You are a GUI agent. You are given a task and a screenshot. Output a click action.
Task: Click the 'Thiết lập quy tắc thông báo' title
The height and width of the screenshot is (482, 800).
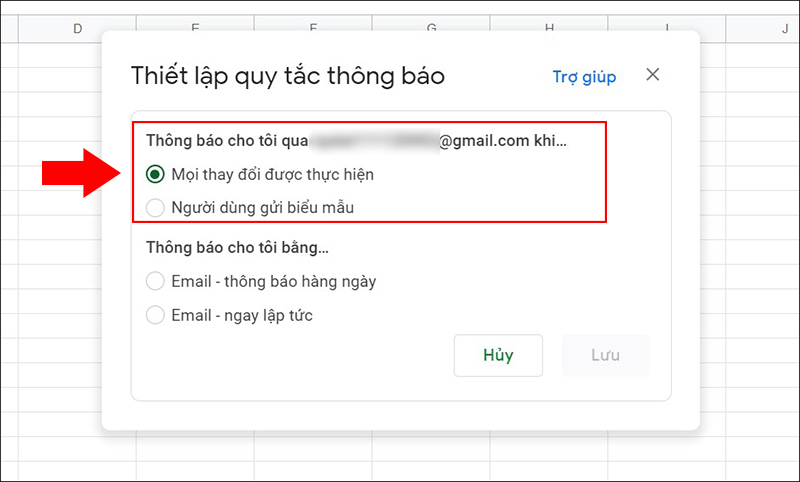pyautogui.click(x=288, y=76)
